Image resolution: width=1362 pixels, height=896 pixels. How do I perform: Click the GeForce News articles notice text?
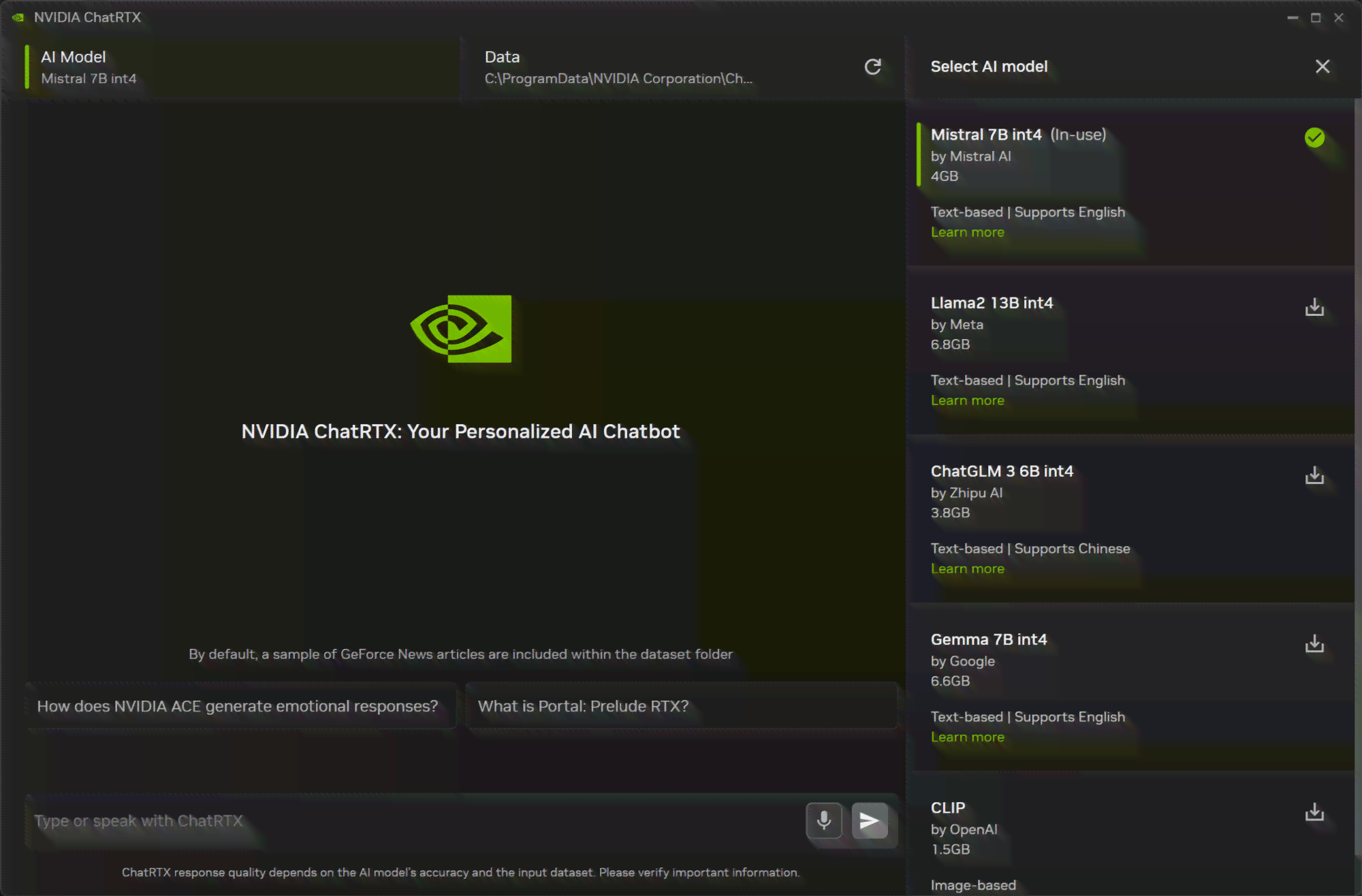460,654
